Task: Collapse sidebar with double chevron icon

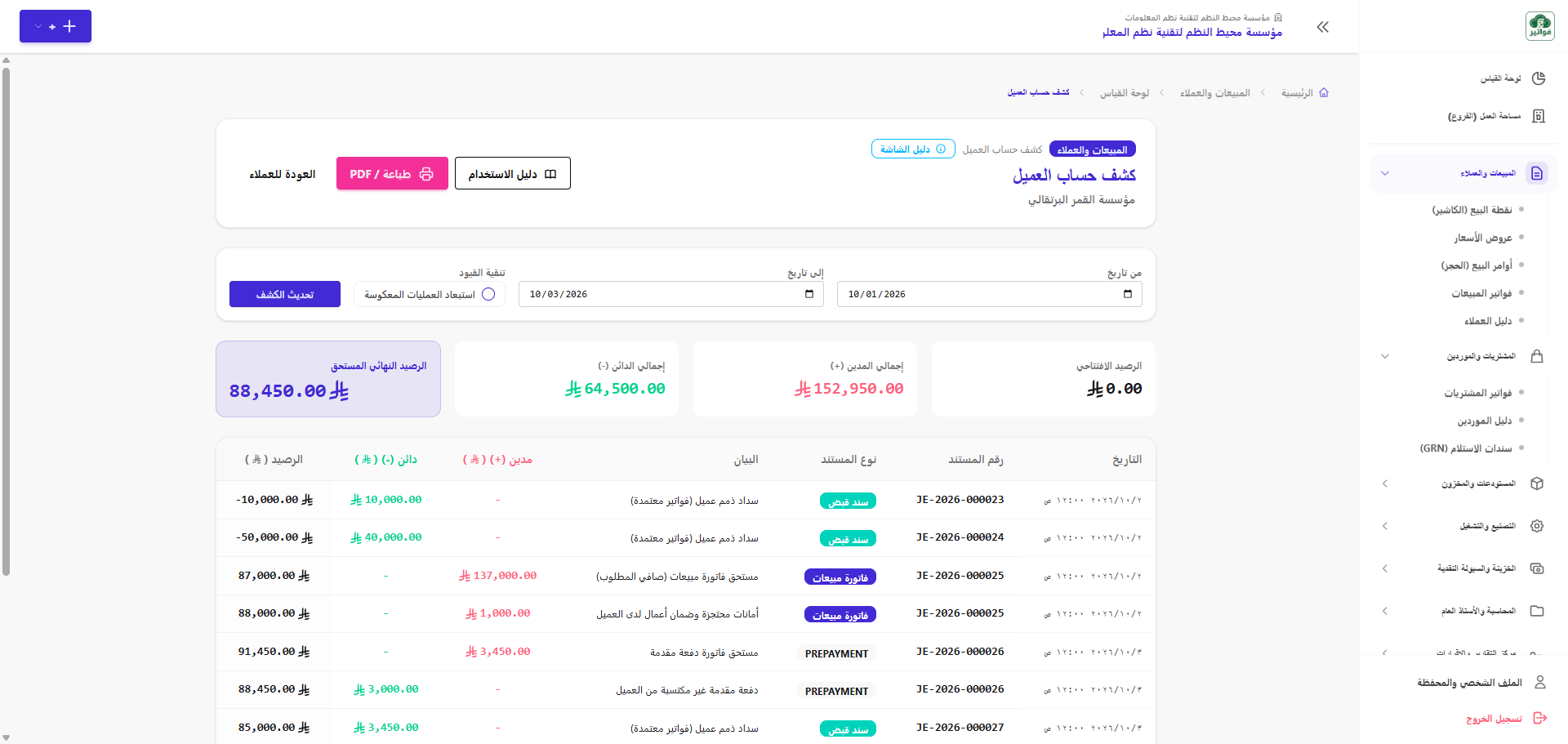Action: click(1323, 27)
